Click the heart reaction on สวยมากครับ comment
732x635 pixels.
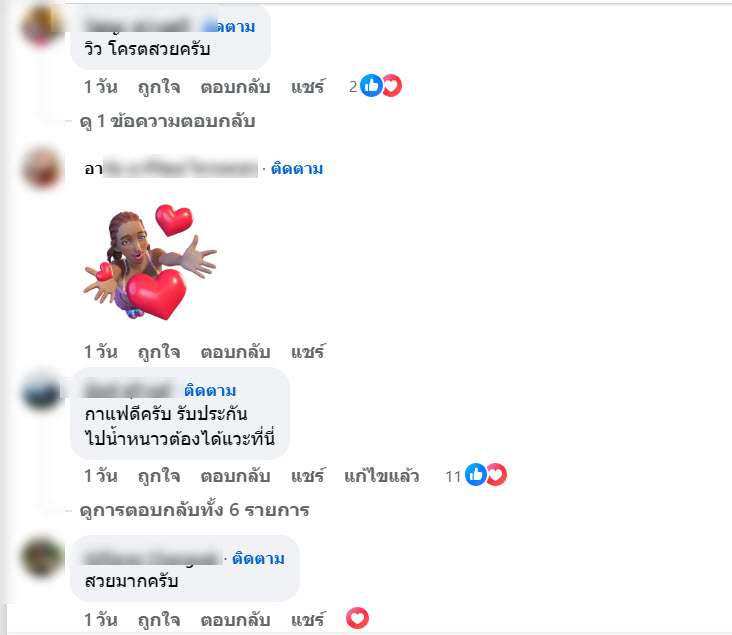click(x=358, y=619)
